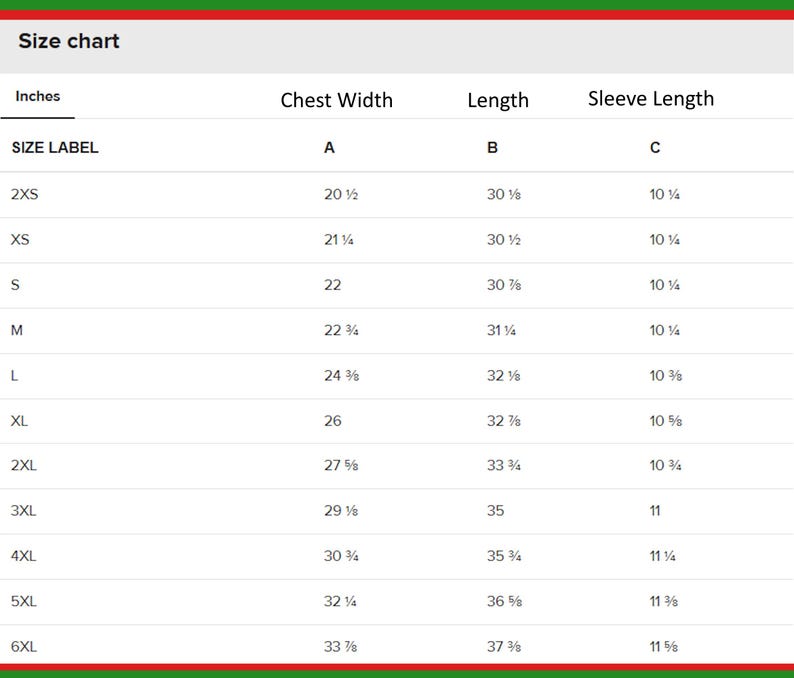This screenshot has height=678, width=794.
Task: Click the Length column header
Action: point(498,100)
